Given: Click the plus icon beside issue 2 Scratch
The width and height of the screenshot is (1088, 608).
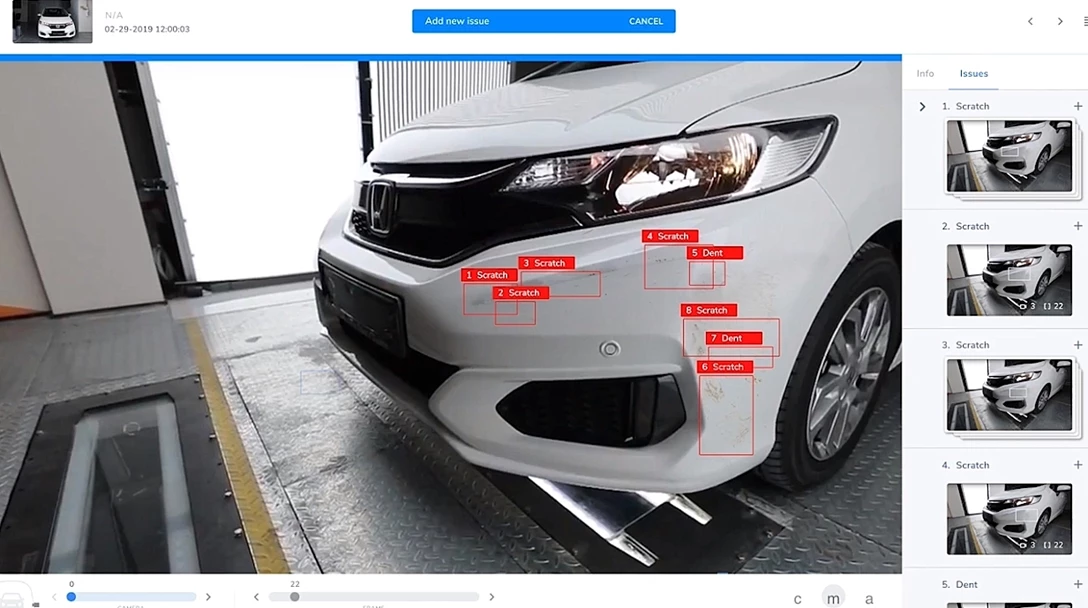Looking at the screenshot, I should pyautogui.click(x=1078, y=226).
